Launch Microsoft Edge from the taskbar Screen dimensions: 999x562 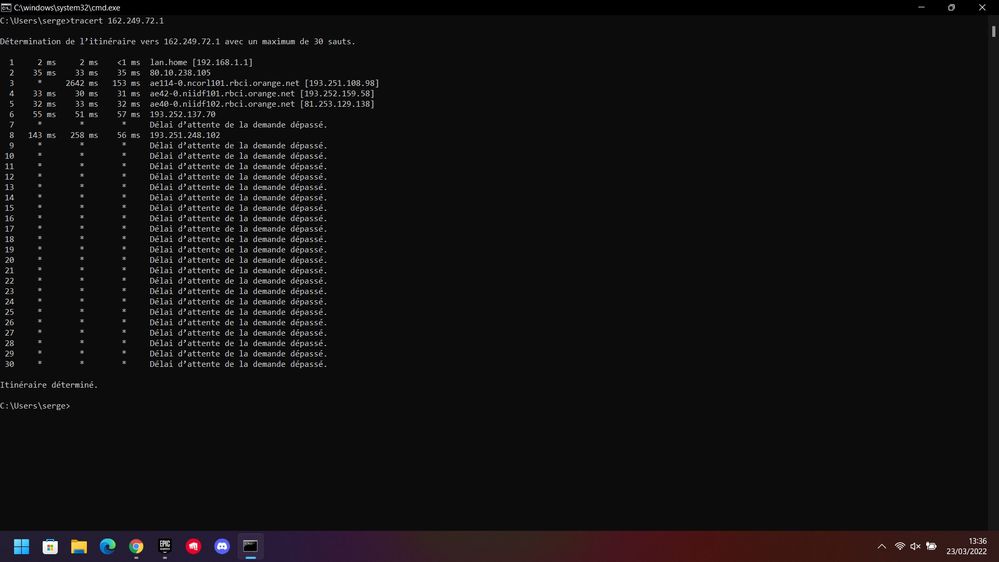[x=108, y=546]
